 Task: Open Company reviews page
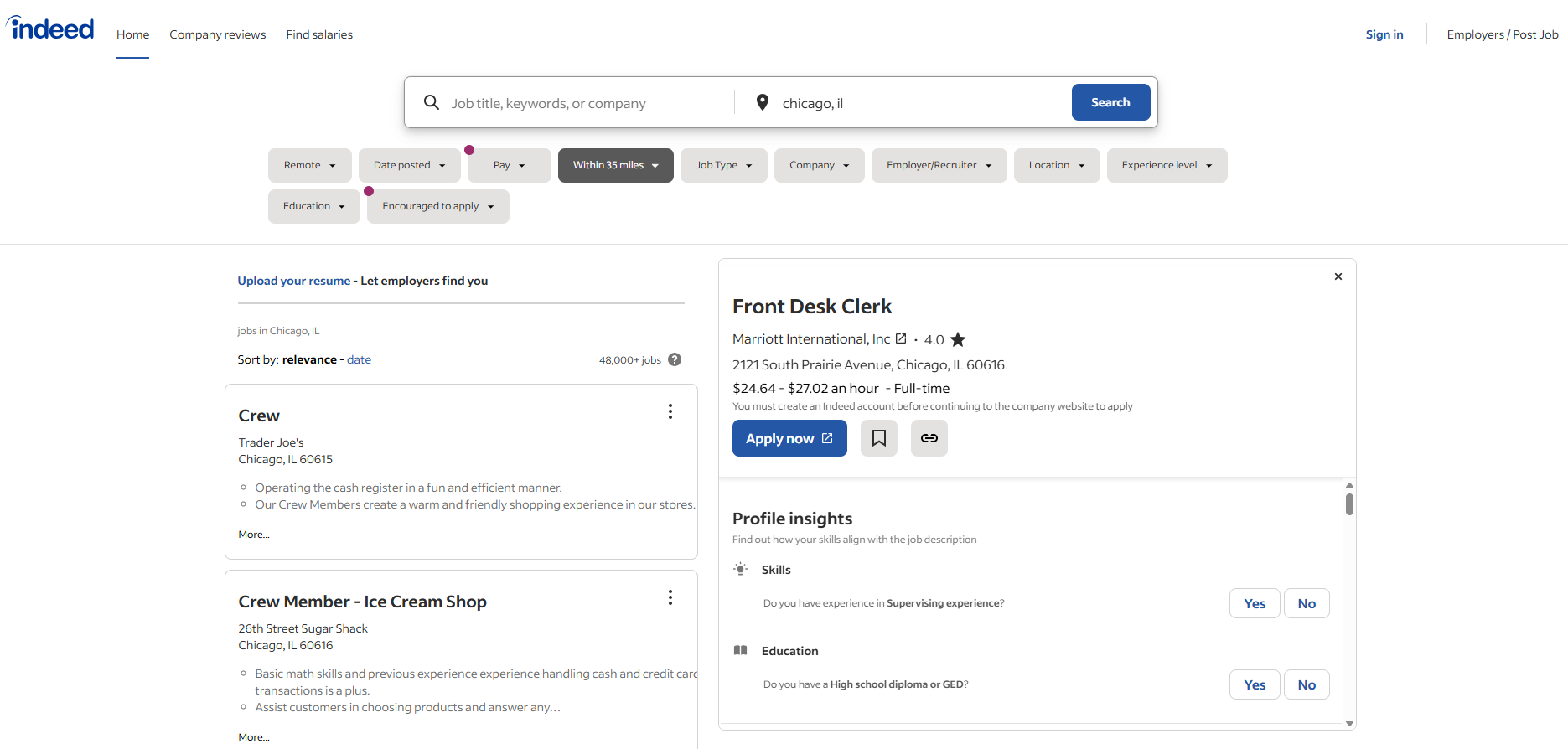pyautogui.click(x=218, y=34)
